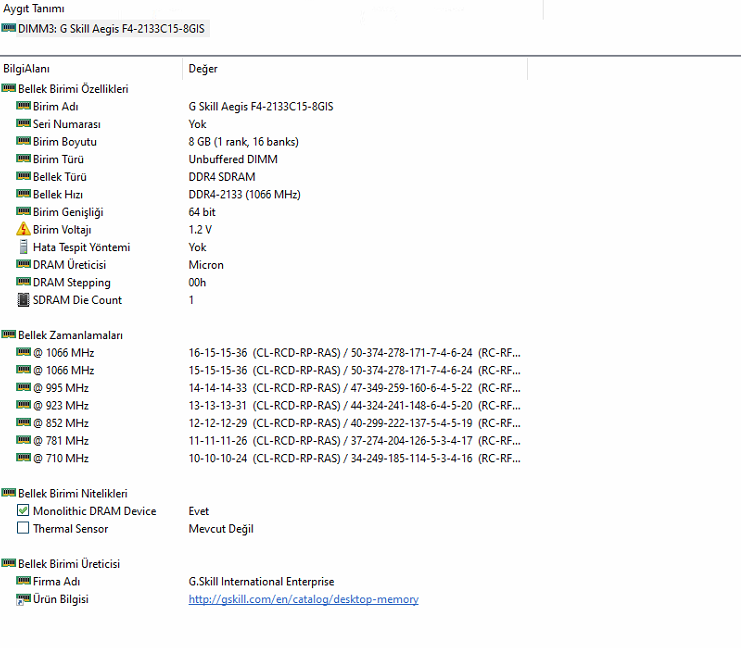Screen dimensions: 741x648
Task: Select the DIMM3: G Skill Aegis device entry
Action: click(111, 29)
